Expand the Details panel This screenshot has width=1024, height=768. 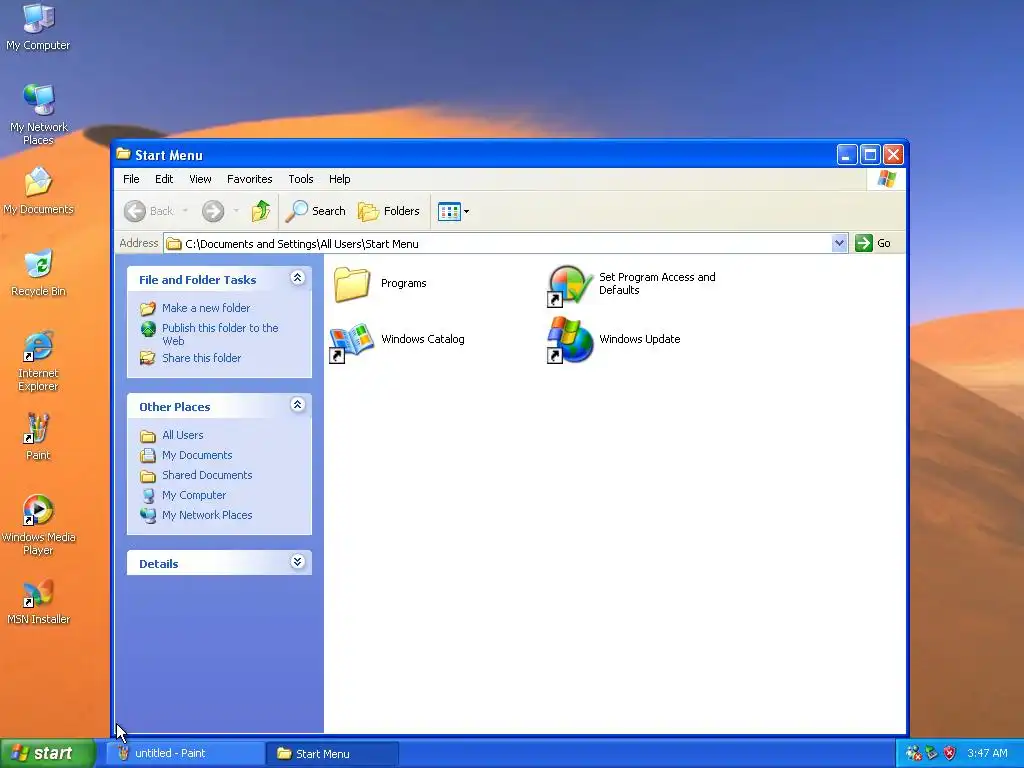point(297,562)
